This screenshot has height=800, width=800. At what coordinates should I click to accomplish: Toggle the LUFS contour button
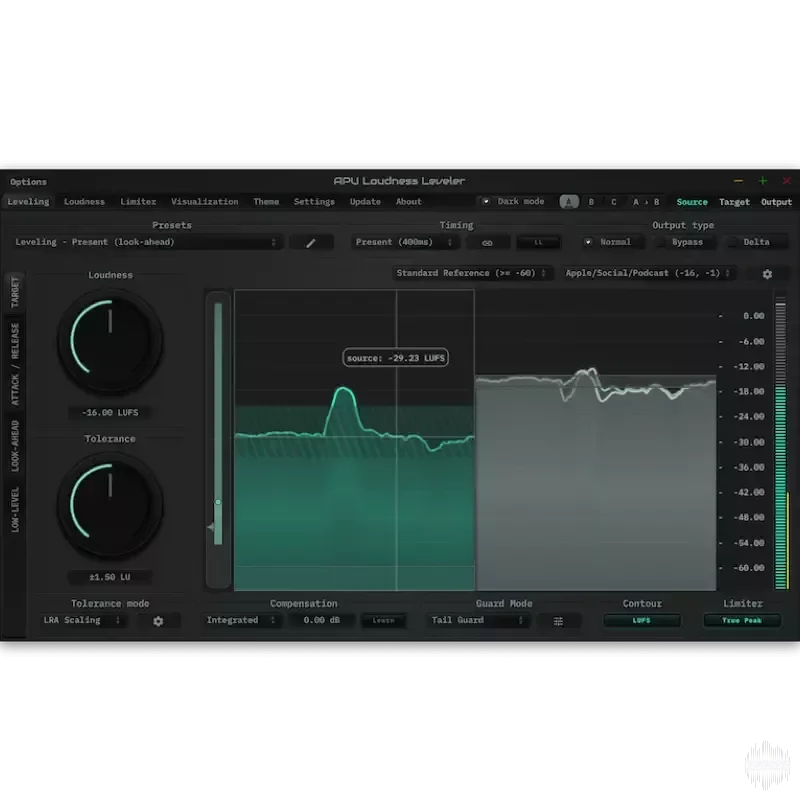point(642,620)
